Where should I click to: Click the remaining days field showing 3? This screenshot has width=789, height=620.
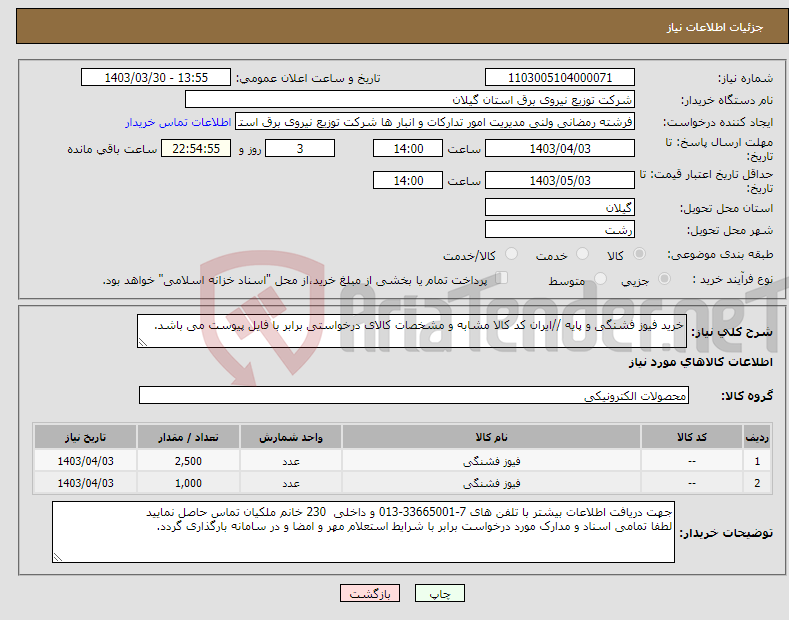300,148
